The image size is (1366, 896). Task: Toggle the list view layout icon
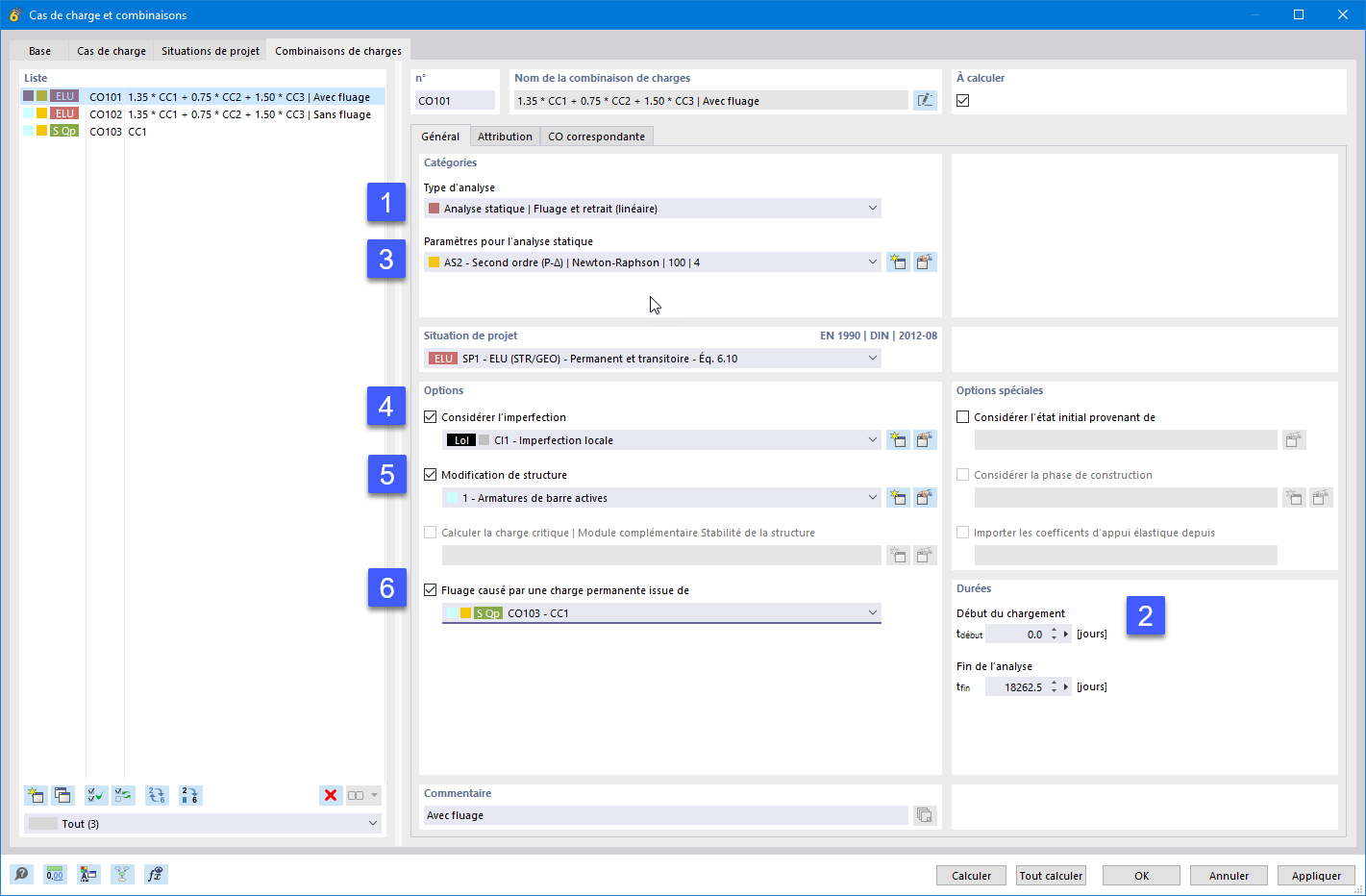pos(356,795)
